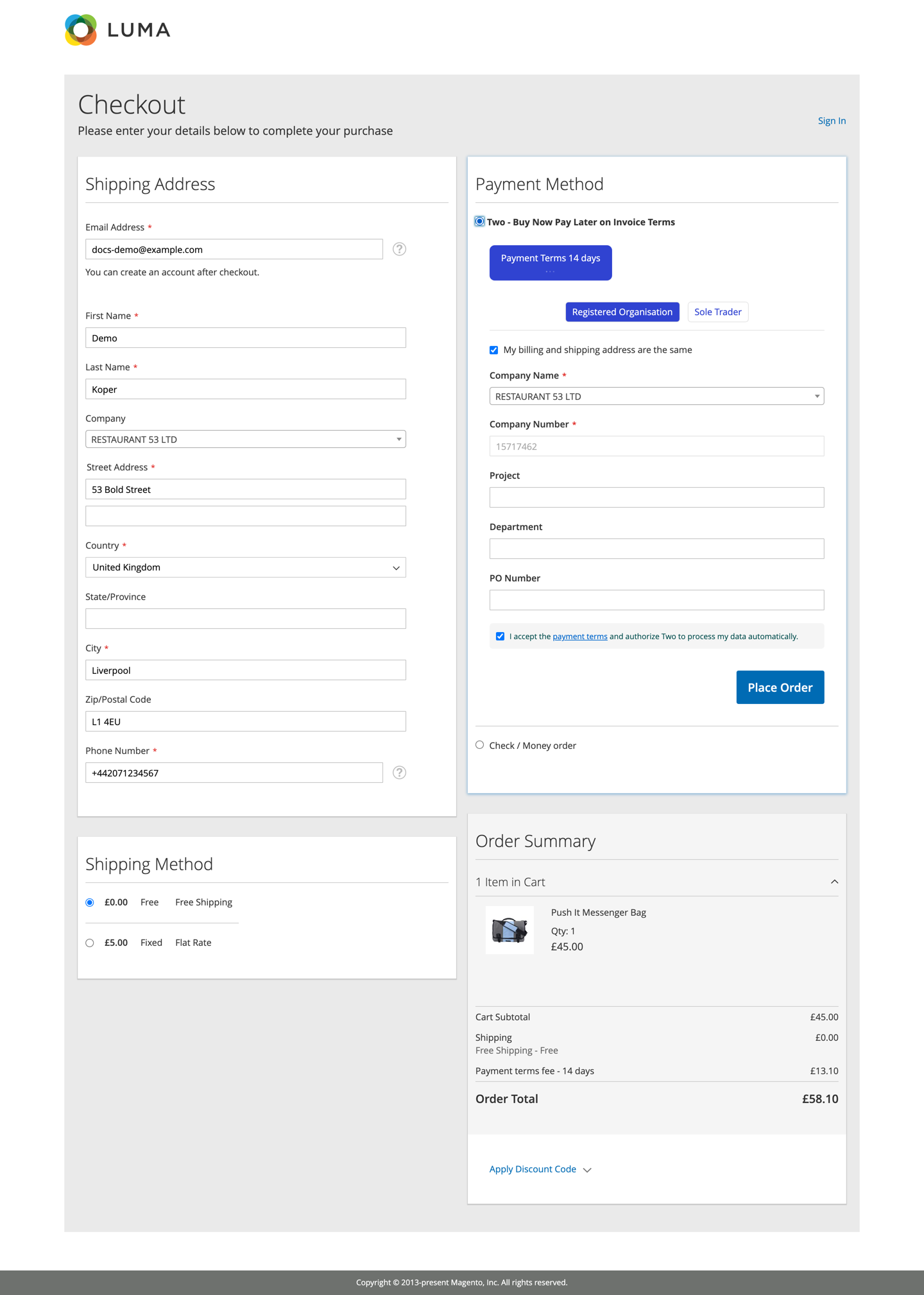The width and height of the screenshot is (924, 1295).
Task: Uncheck billing and shipping address are same
Action: (493, 350)
